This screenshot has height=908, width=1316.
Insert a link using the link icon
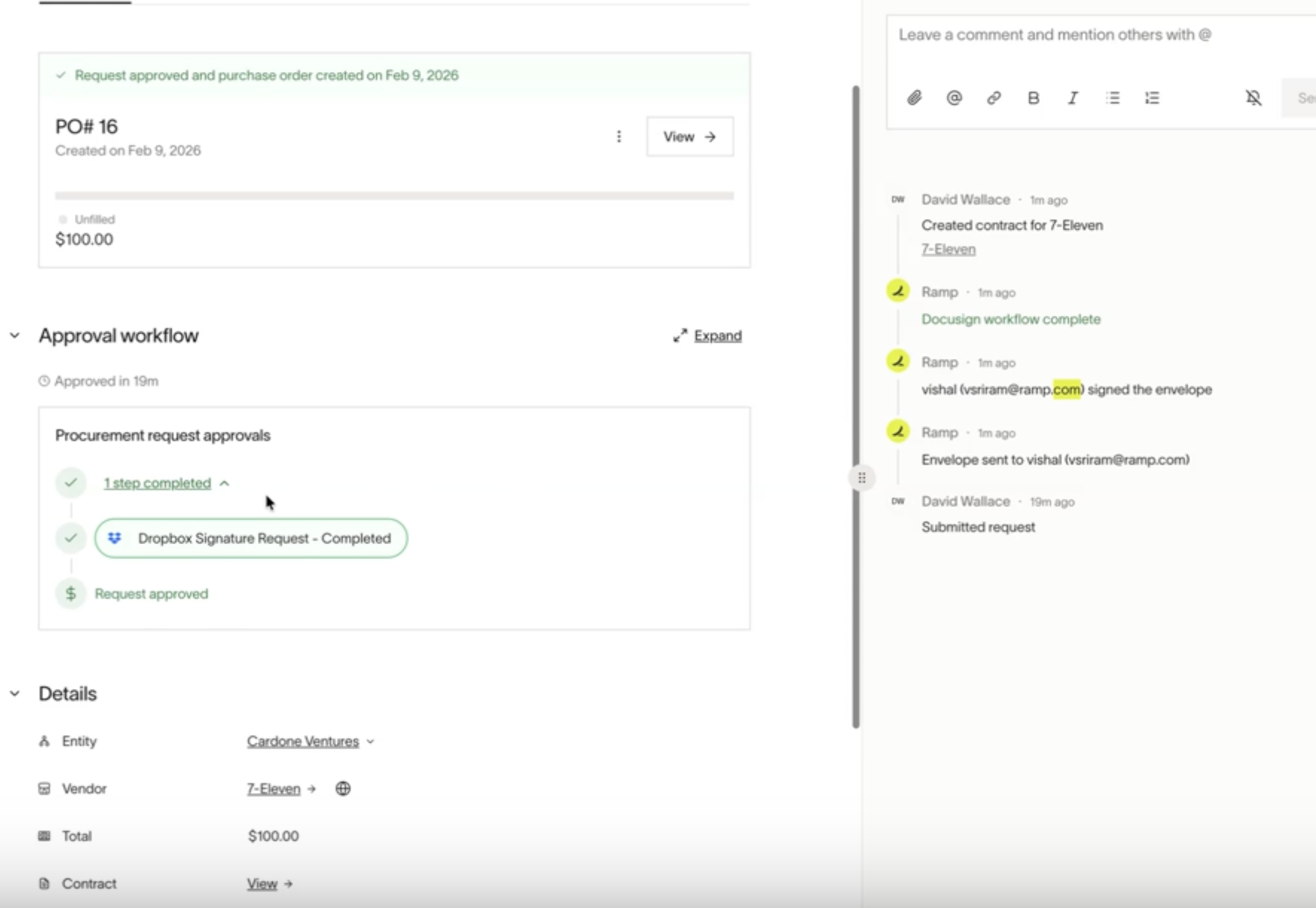coord(994,98)
